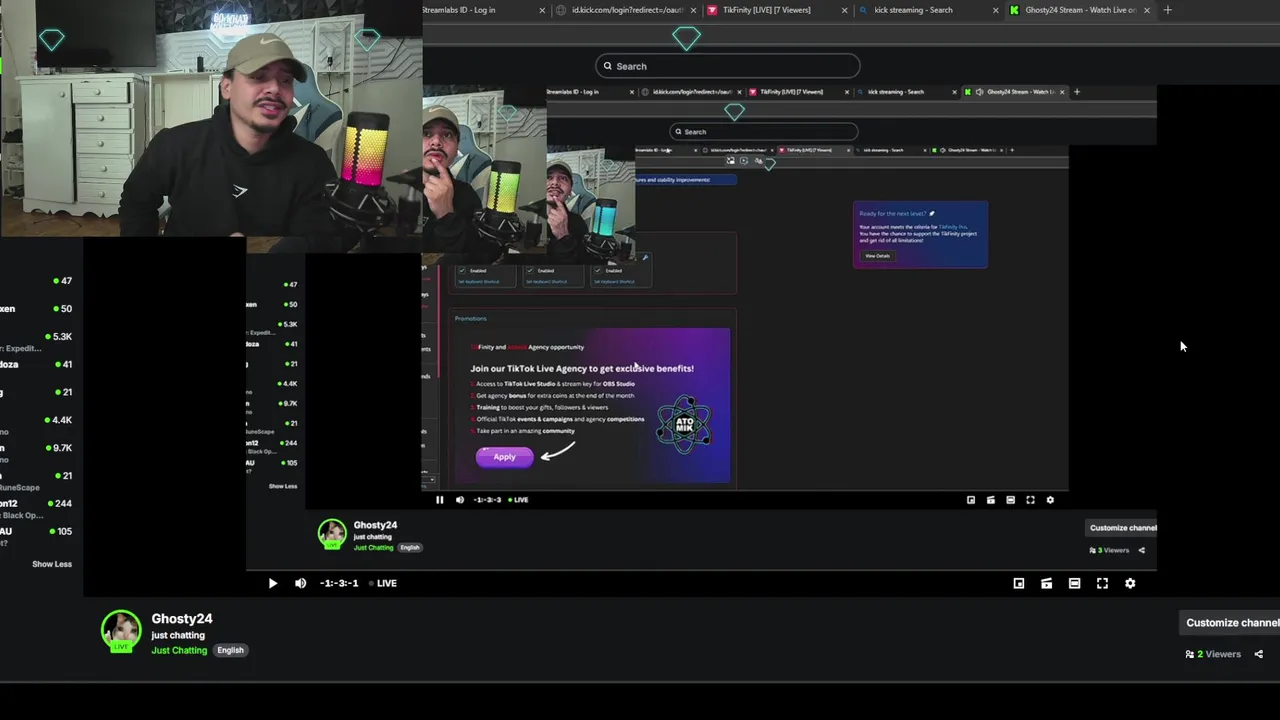Click View Details in the purple upgrade card
This screenshot has height=720, width=1280.
coord(877,256)
